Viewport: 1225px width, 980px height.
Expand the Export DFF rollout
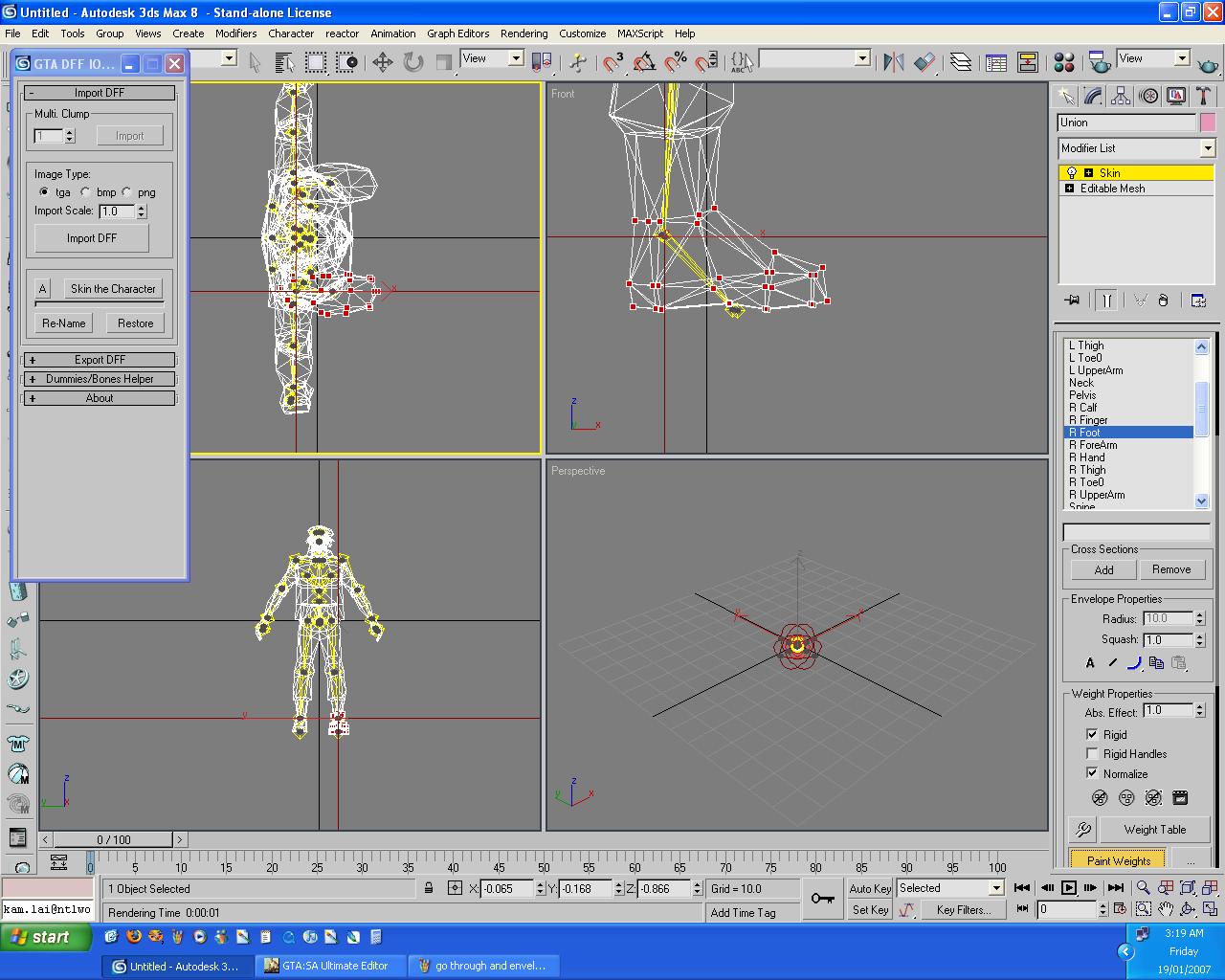[x=100, y=360]
